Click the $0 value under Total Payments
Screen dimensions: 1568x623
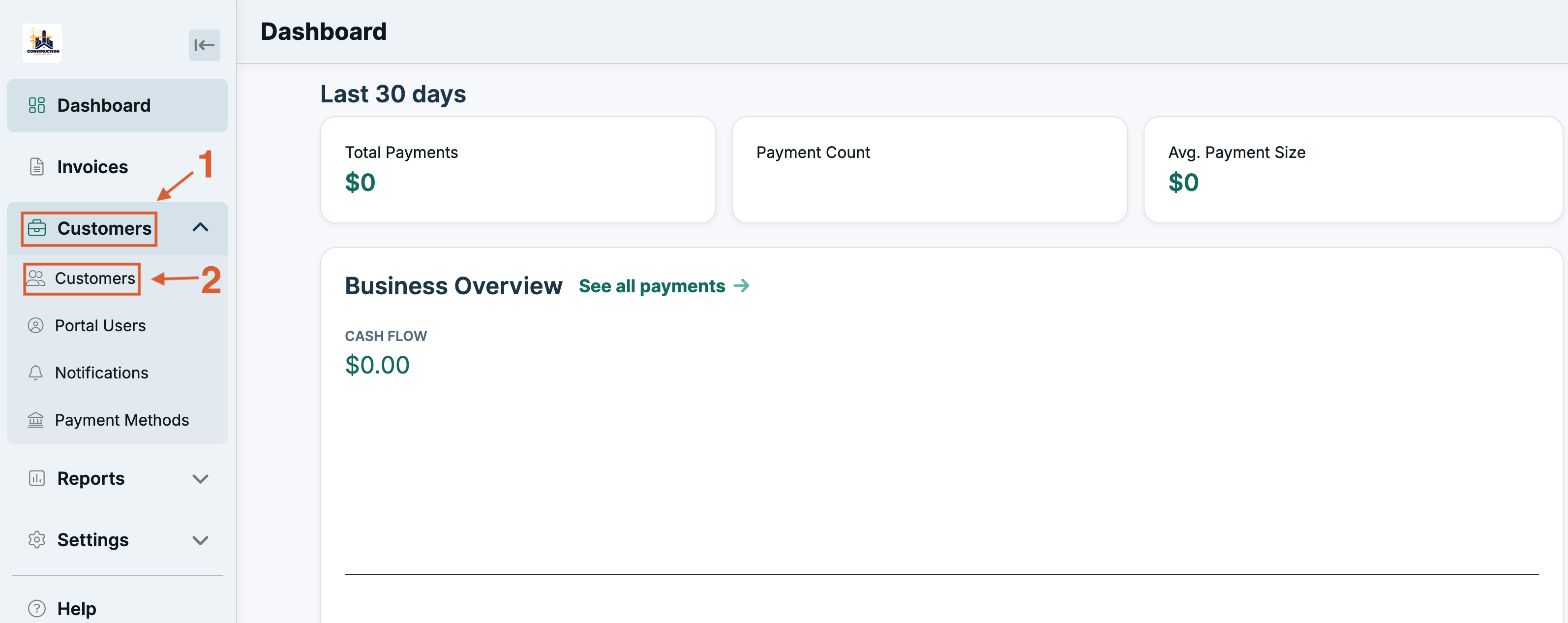[360, 182]
